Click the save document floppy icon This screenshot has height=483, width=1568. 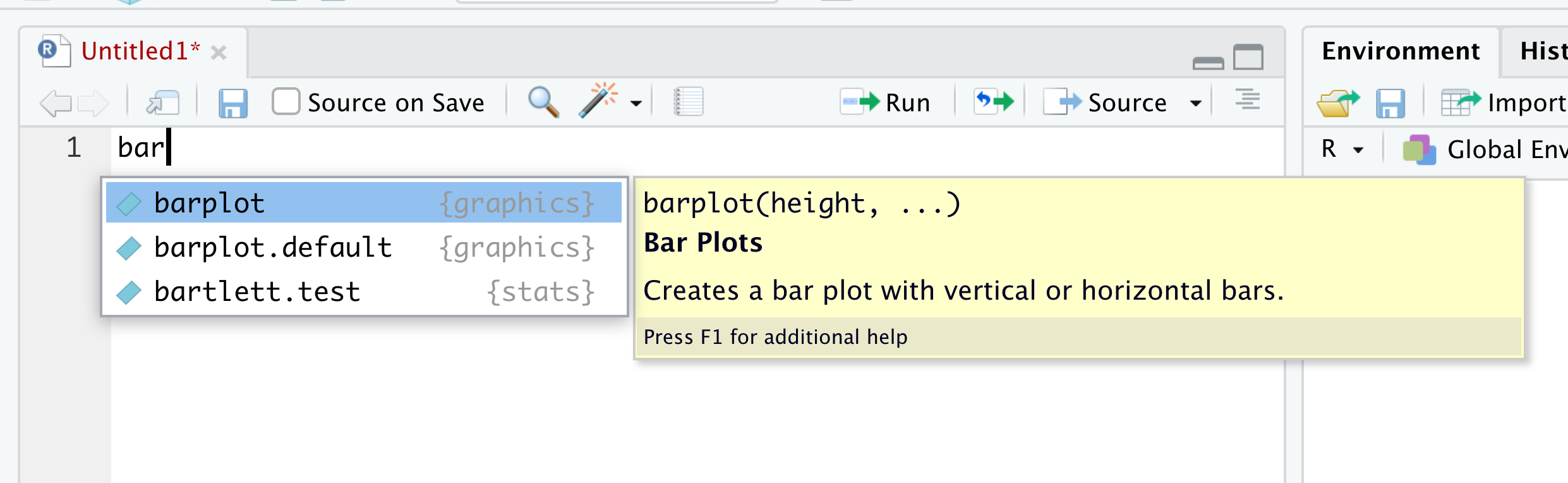pos(232,102)
